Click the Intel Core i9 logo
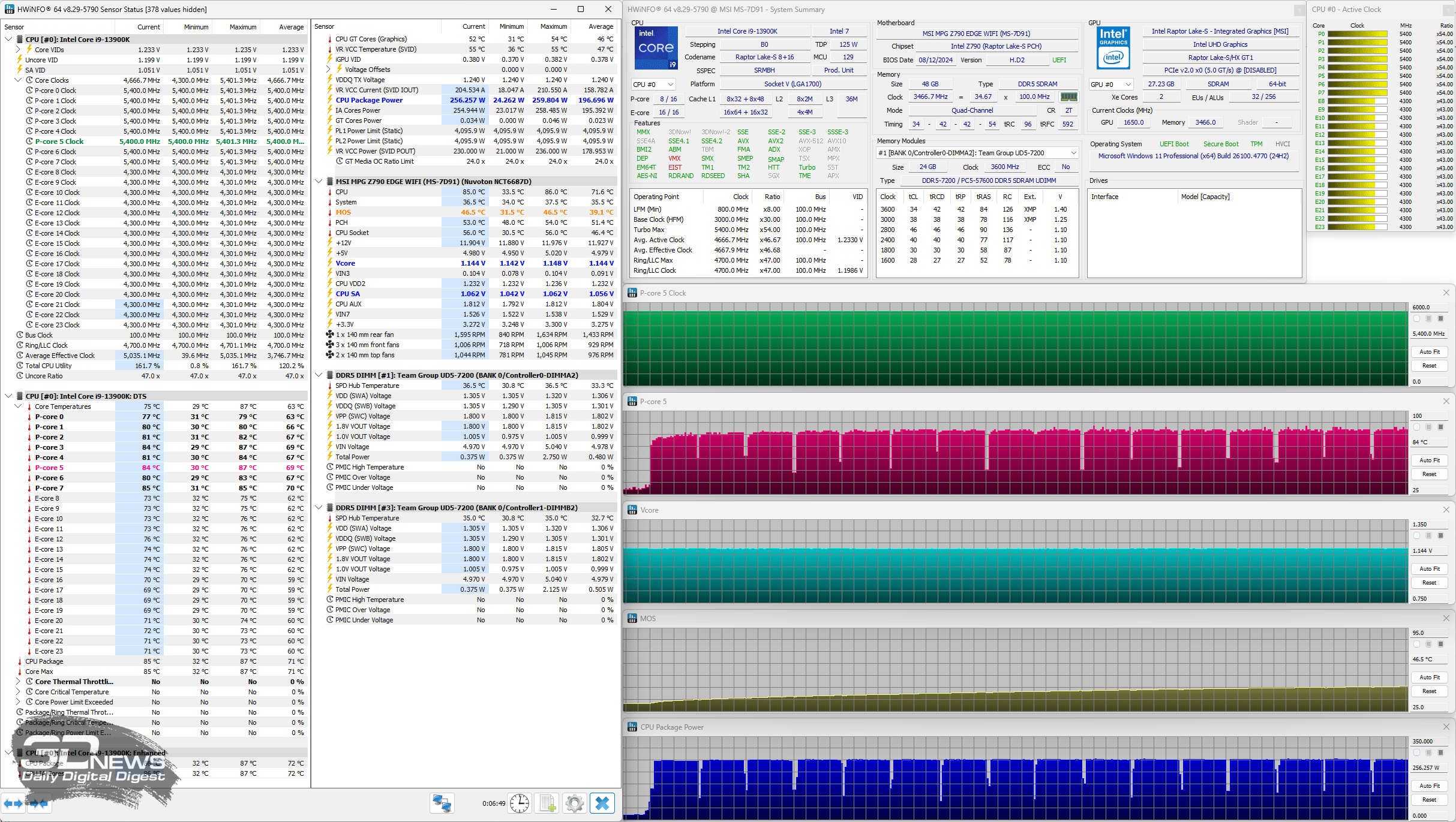This screenshot has height=822, width=1456. click(x=656, y=47)
